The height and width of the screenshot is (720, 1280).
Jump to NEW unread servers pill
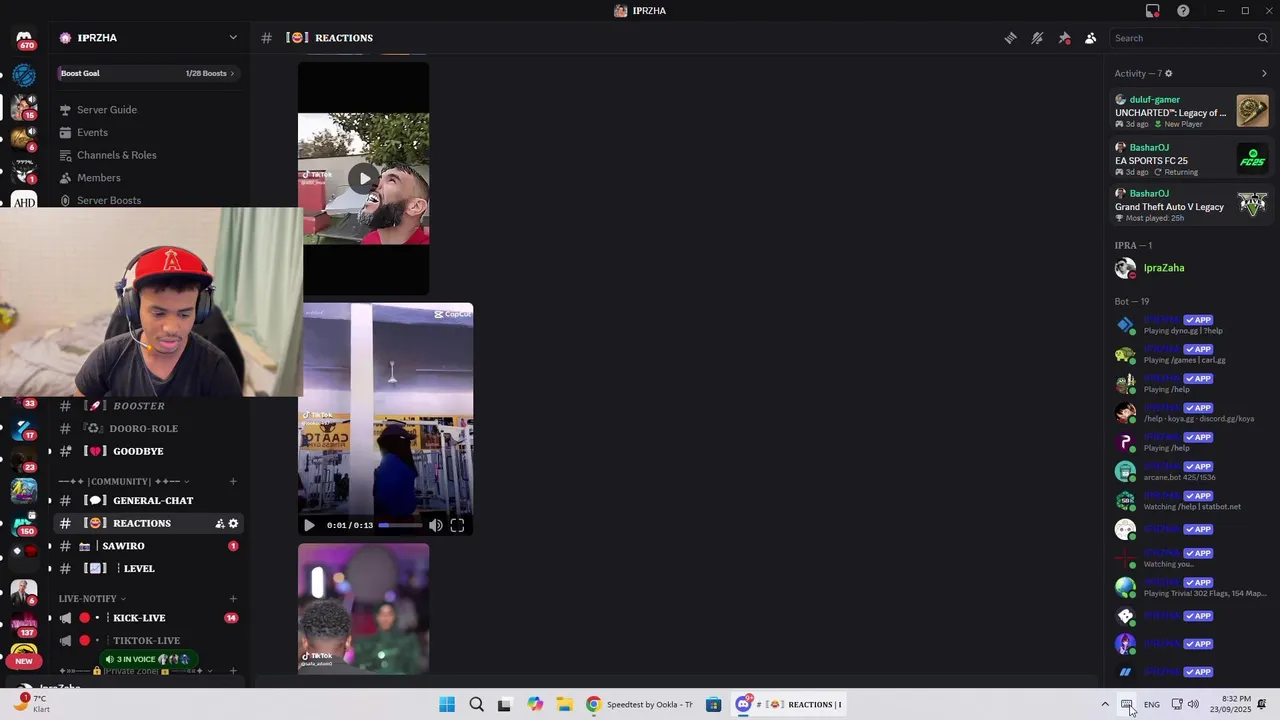coord(24,661)
